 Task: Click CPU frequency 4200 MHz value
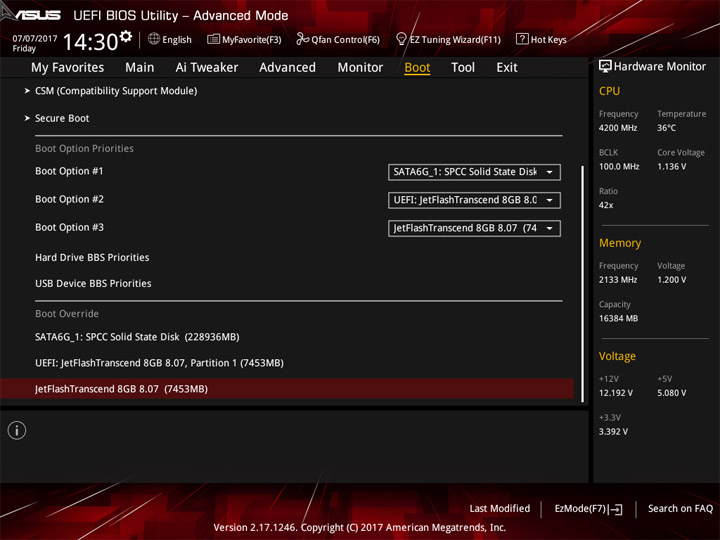coord(618,128)
